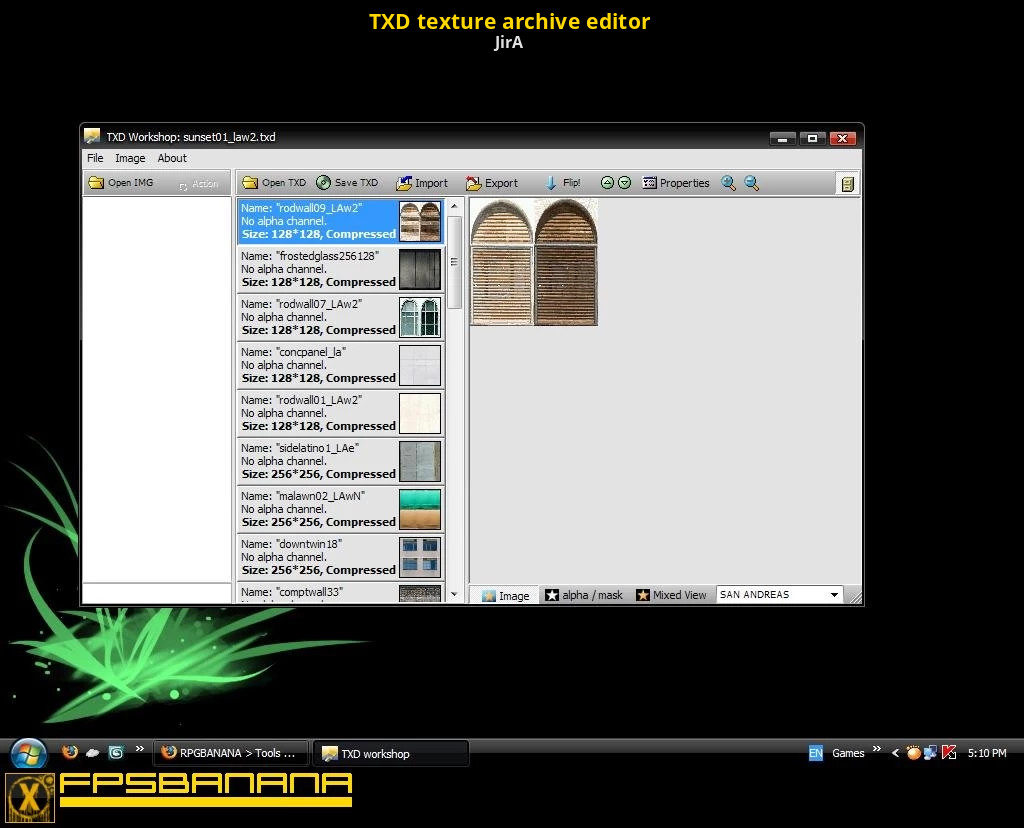1024x828 pixels.
Task: Import a texture using the Import icon
Action: (x=422, y=183)
